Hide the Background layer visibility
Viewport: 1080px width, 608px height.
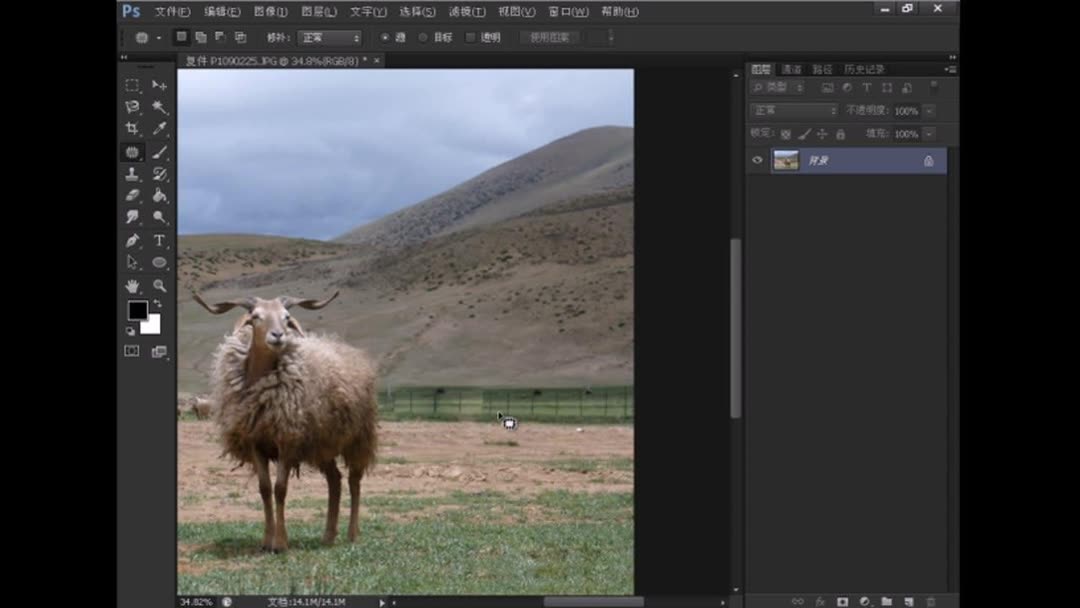pyautogui.click(x=758, y=160)
